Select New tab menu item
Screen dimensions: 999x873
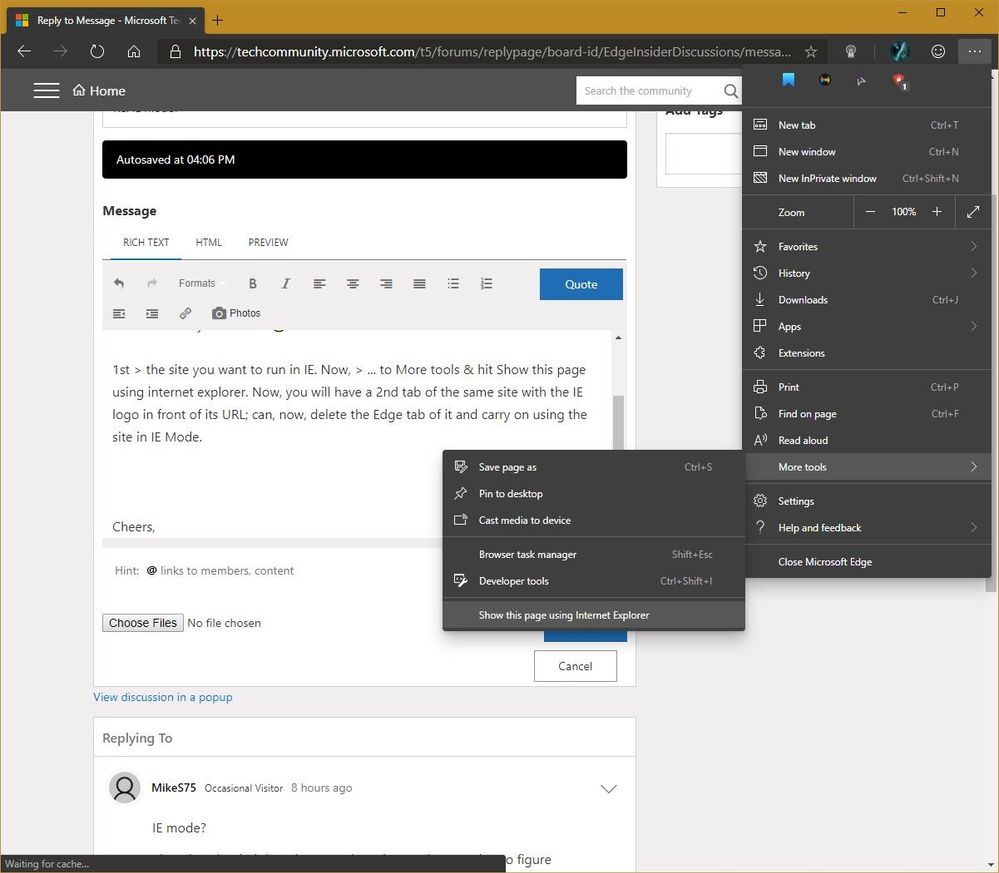click(867, 125)
